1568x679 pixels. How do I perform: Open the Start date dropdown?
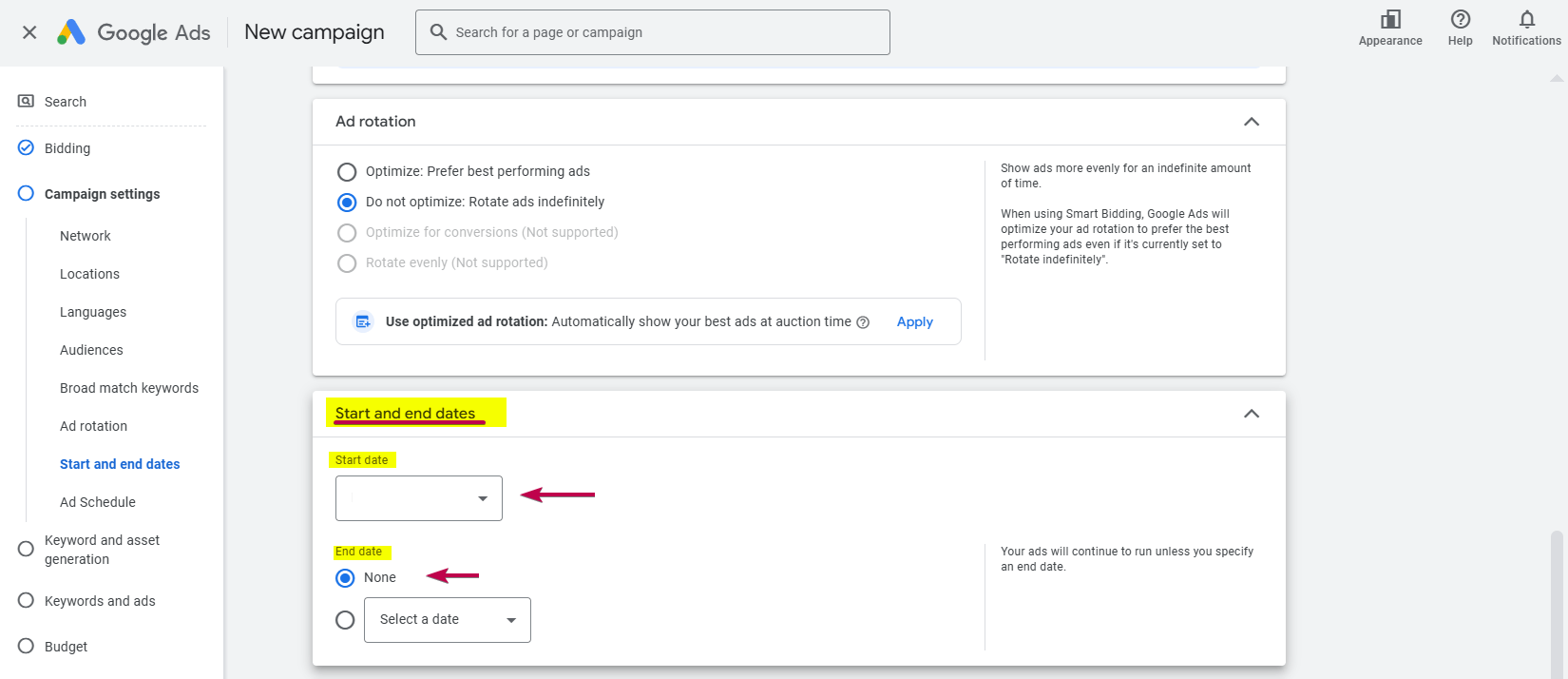pos(418,498)
